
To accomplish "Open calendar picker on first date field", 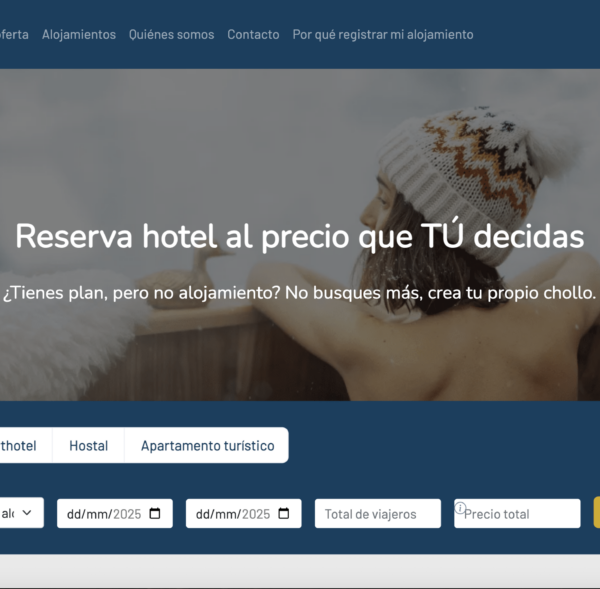I will (x=155, y=513).
